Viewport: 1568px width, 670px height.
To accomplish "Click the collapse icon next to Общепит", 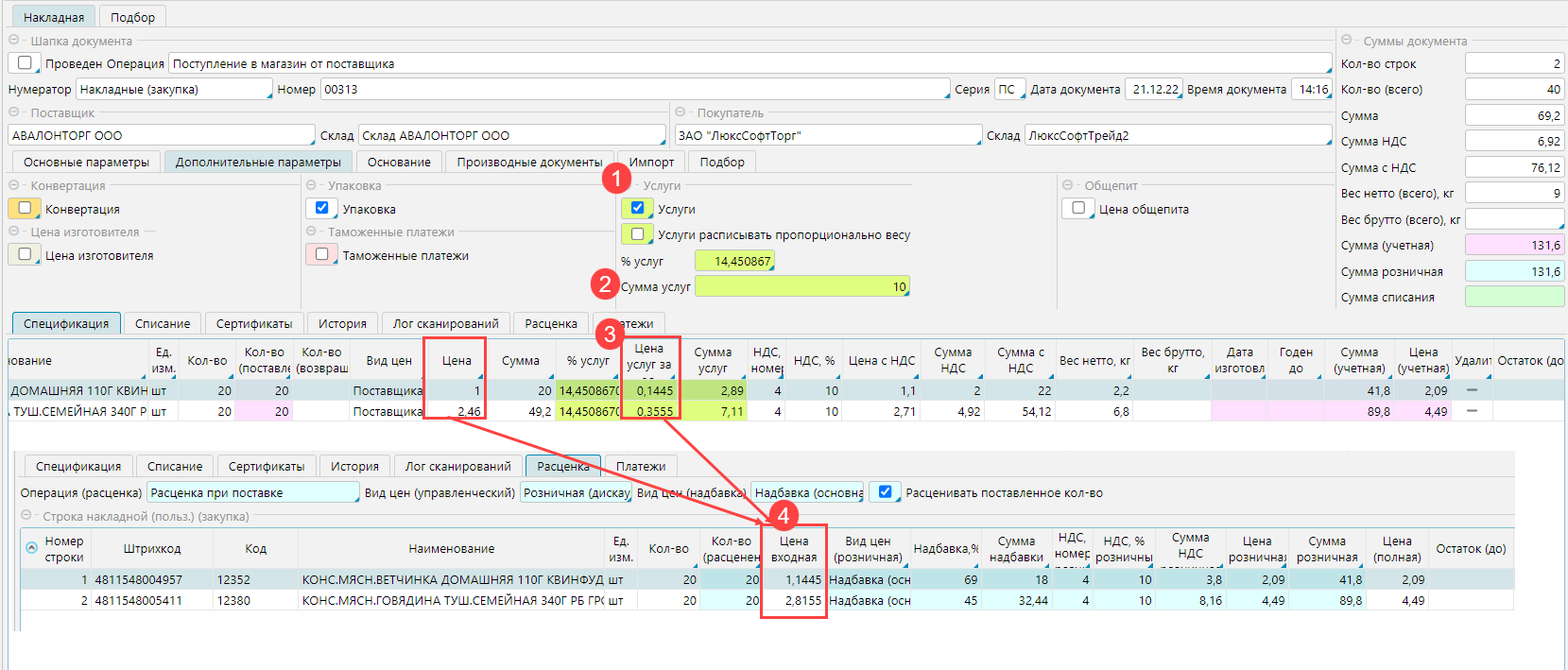I will pyautogui.click(x=1068, y=185).
